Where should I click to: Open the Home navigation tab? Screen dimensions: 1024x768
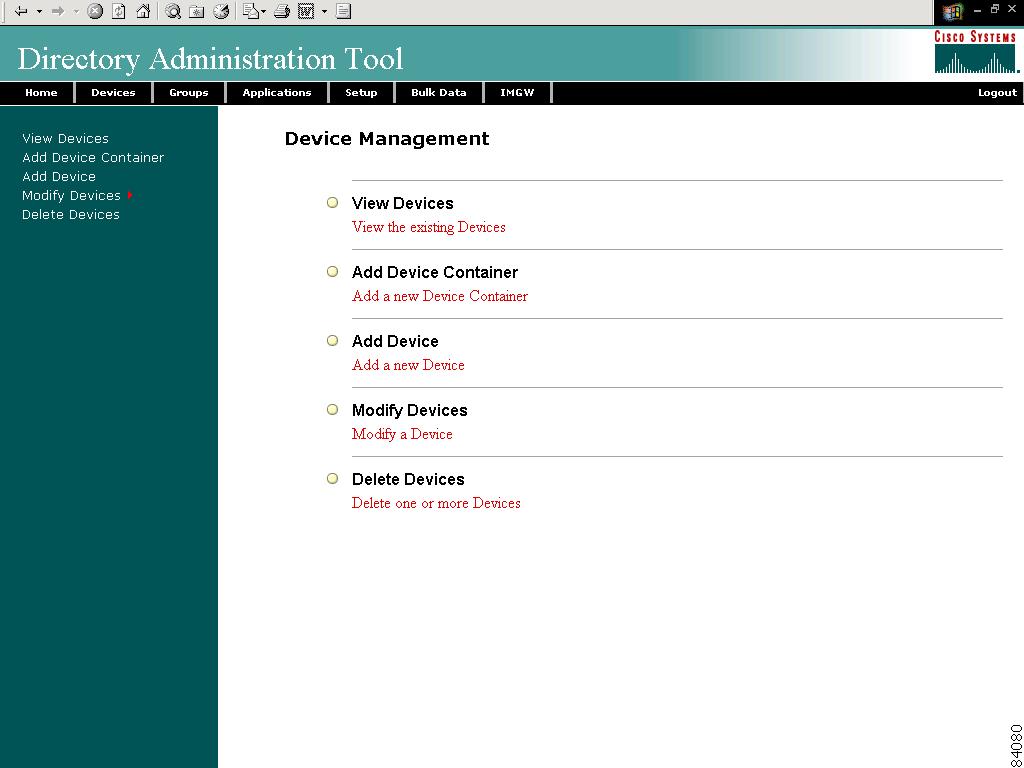(41, 93)
